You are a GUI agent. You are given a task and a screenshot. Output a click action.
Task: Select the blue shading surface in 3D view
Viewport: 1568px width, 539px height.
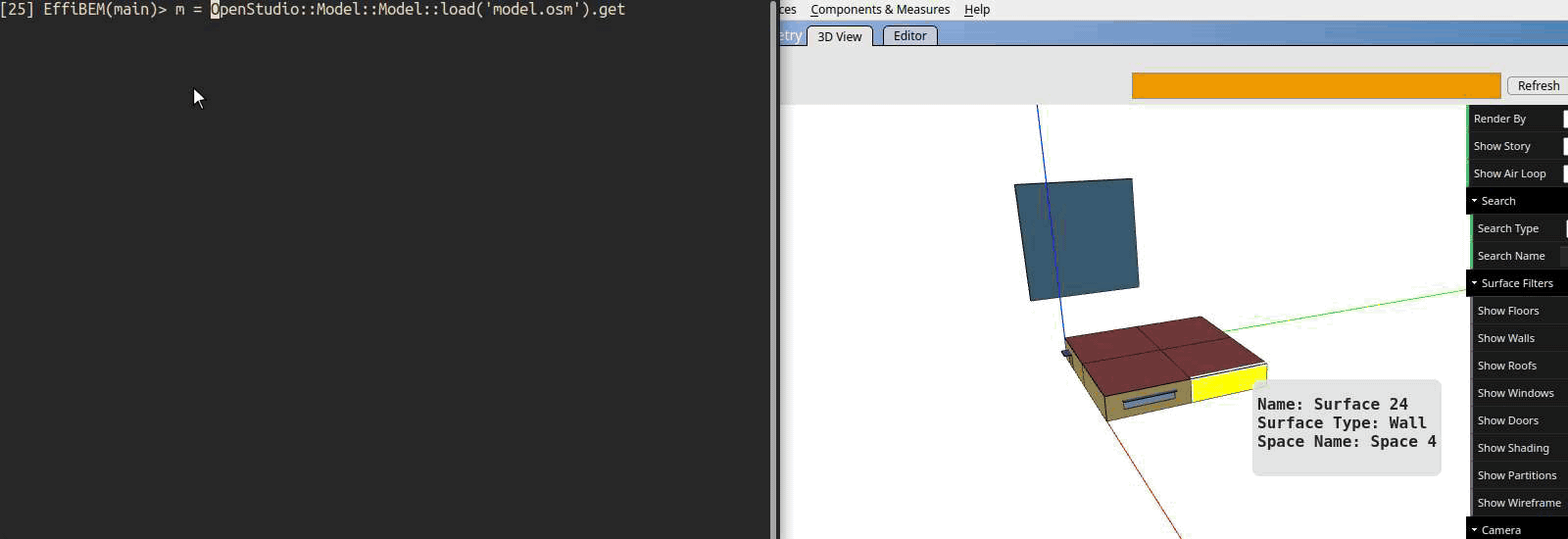pos(1077,239)
